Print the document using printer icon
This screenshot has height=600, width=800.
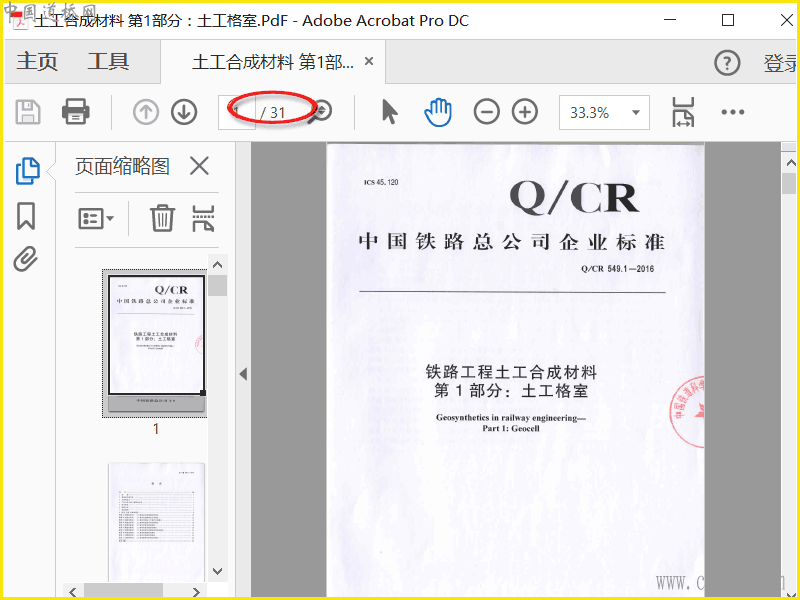coord(76,111)
